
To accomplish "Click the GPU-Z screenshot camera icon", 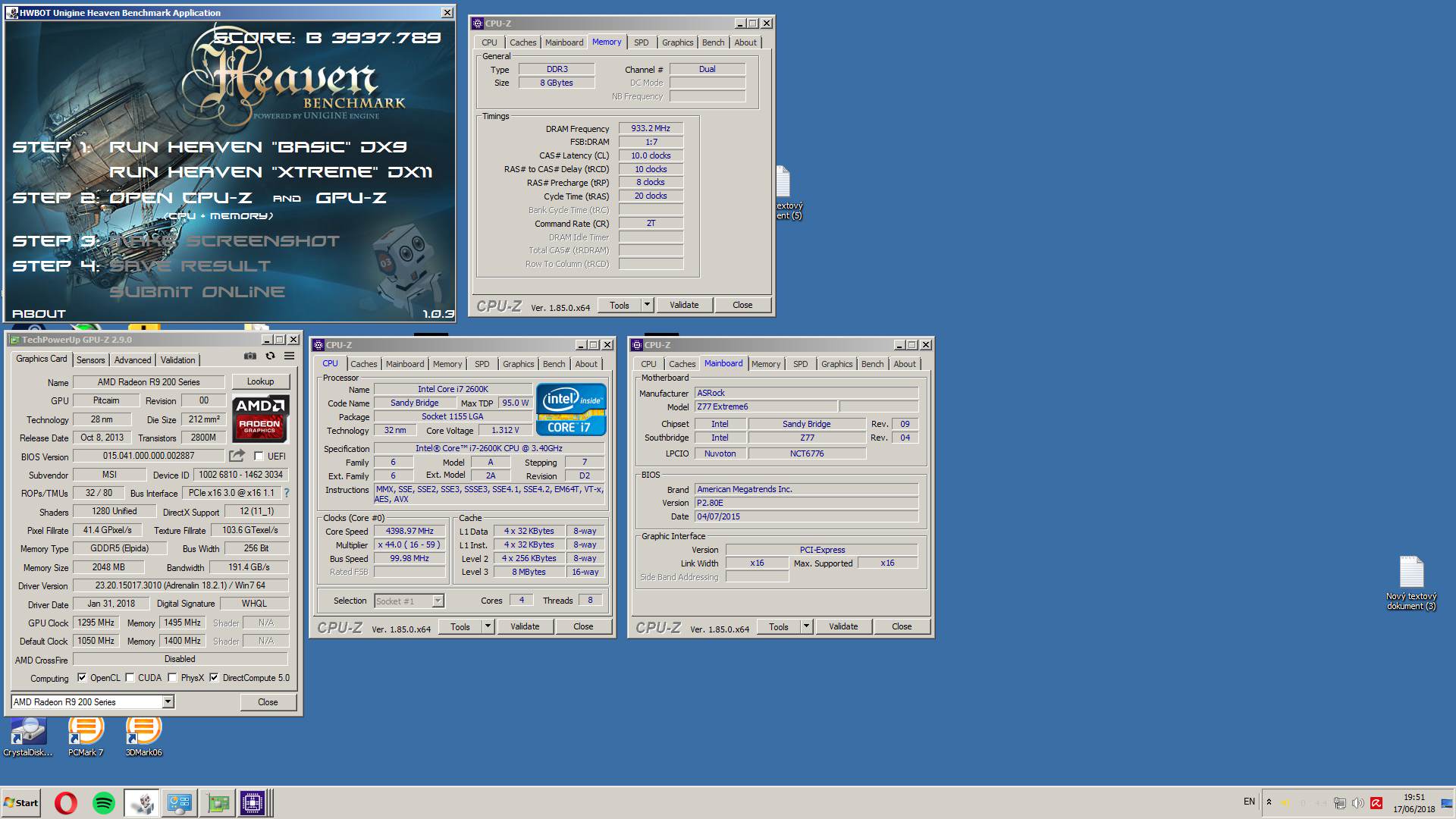I will pyautogui.click(x=250, y=356).
